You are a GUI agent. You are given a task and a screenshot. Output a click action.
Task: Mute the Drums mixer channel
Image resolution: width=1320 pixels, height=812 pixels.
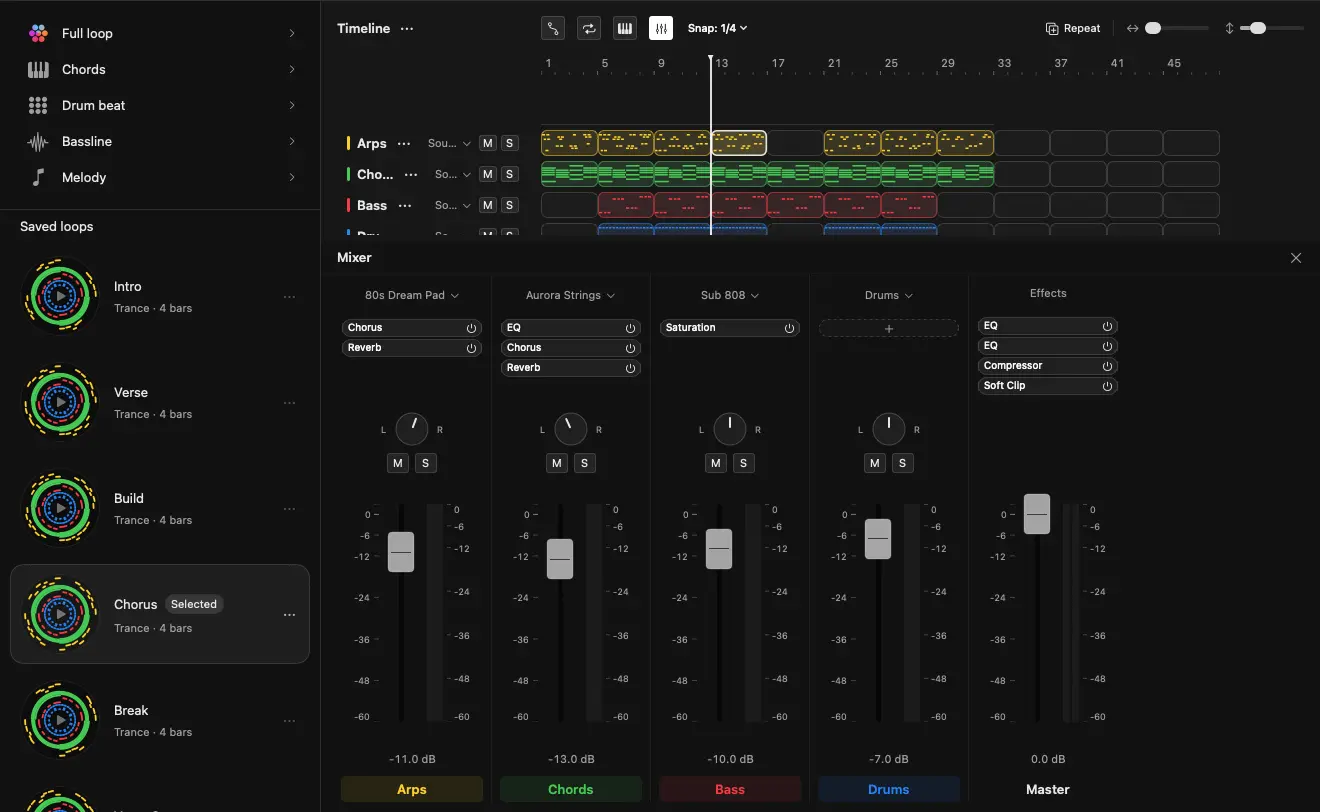point(876,463)
